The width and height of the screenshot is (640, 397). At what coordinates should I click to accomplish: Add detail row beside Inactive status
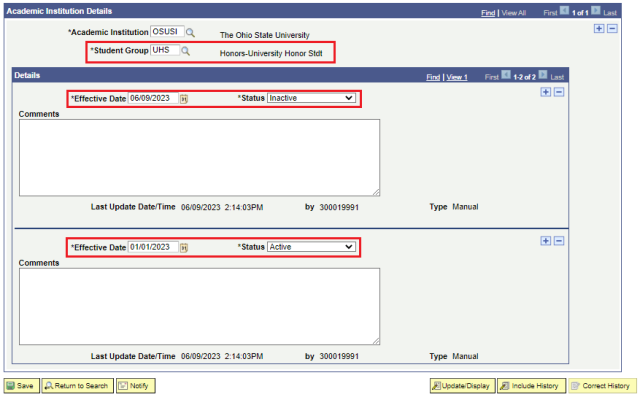[546, 92]
